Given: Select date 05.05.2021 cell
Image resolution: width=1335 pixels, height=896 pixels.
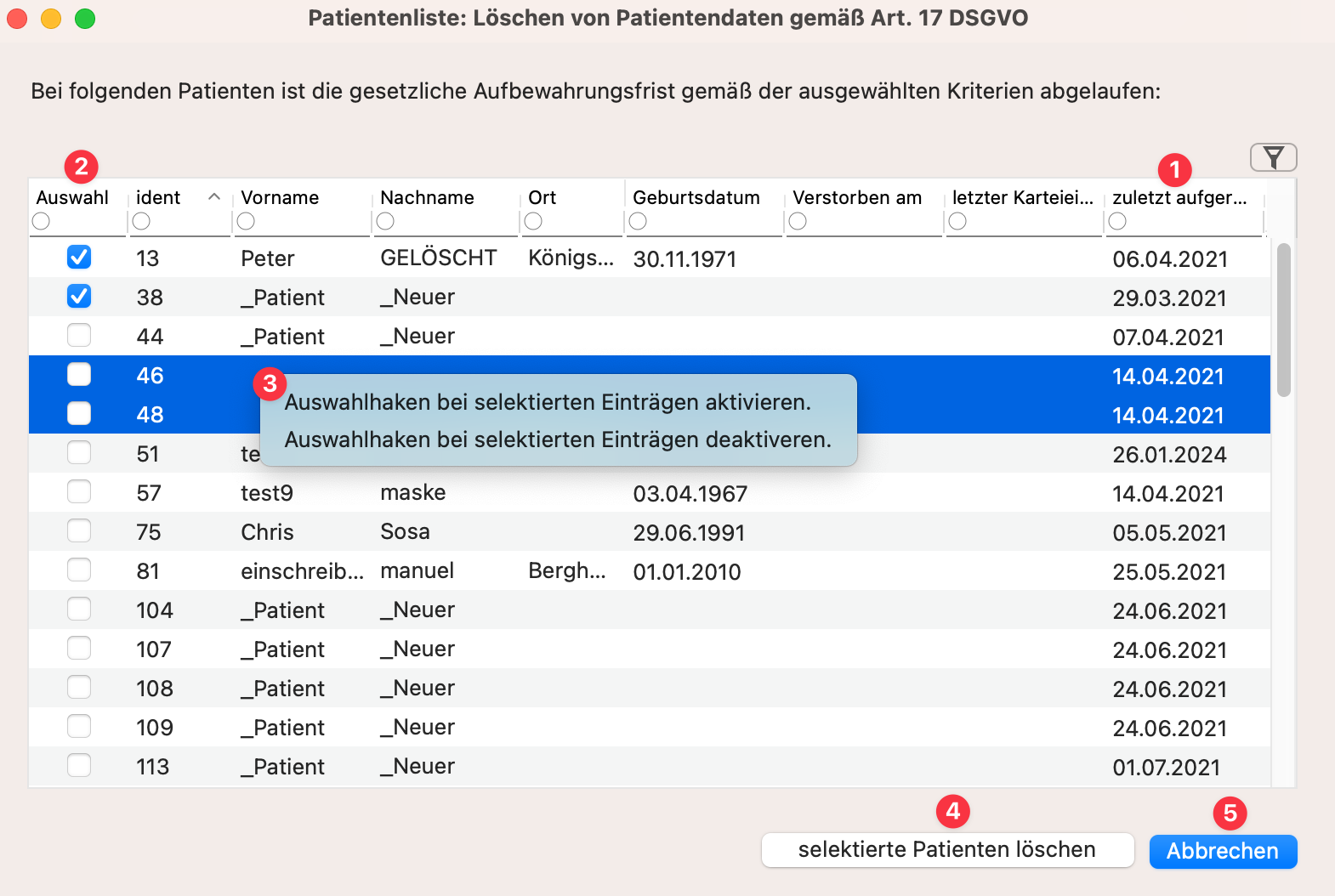Looking at the screenshot, I should 1169,533.
